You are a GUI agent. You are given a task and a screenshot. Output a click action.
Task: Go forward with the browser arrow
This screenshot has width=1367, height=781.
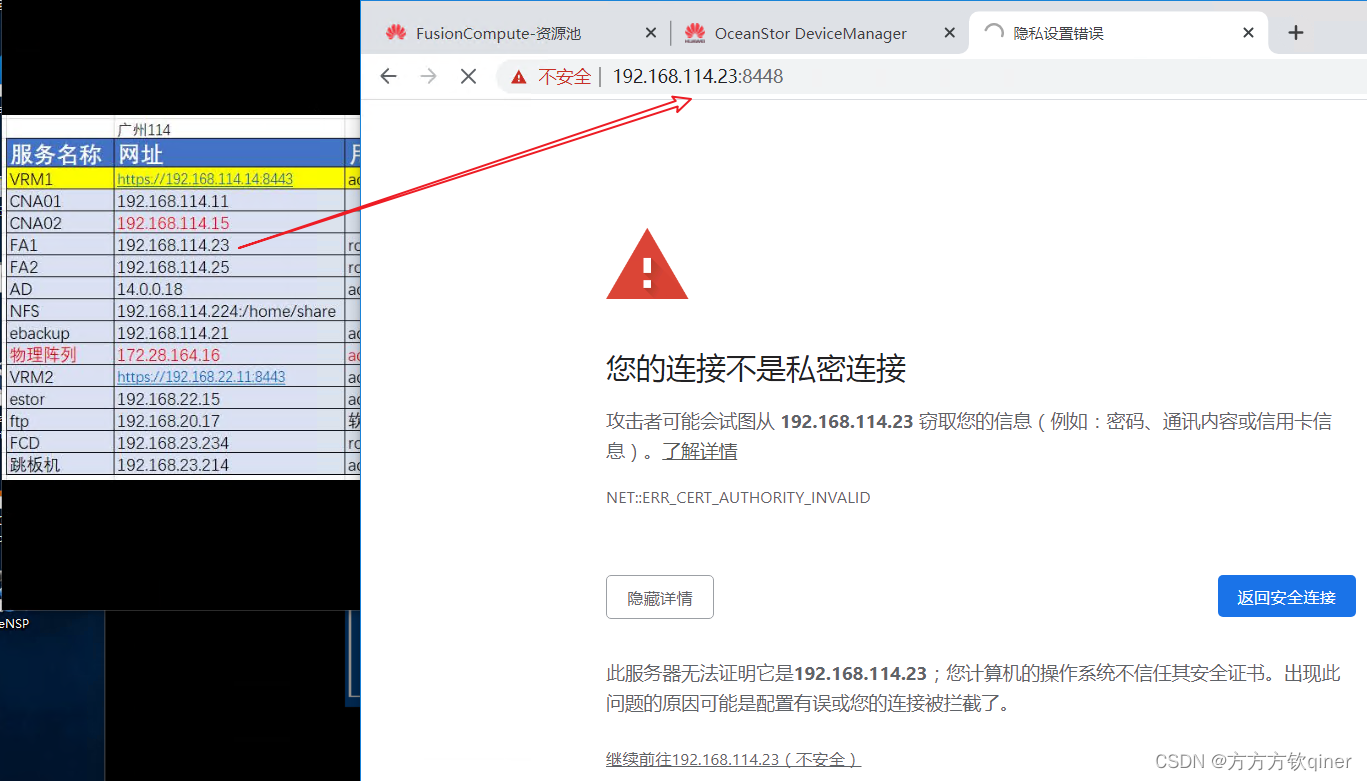coord(429,76)
